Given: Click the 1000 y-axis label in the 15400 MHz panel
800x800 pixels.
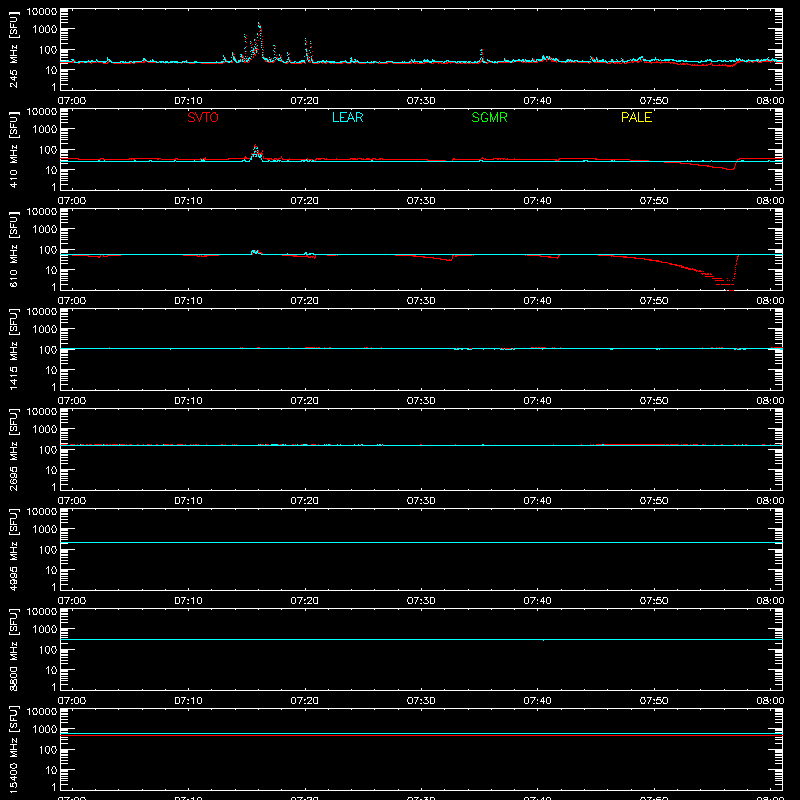Looking at the screenshot, I should click(45, 730).
